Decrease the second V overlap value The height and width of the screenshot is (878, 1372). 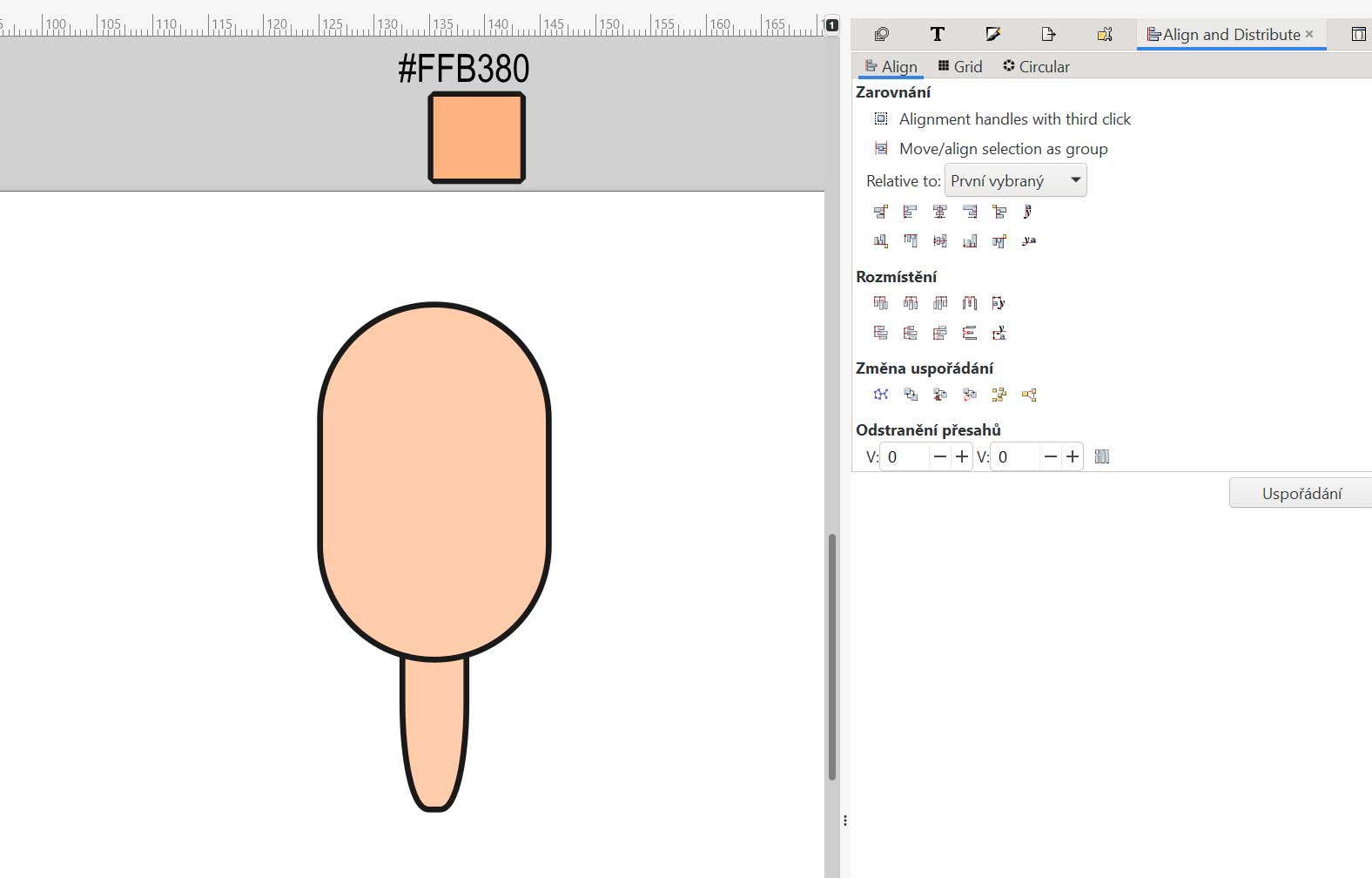1051,456
